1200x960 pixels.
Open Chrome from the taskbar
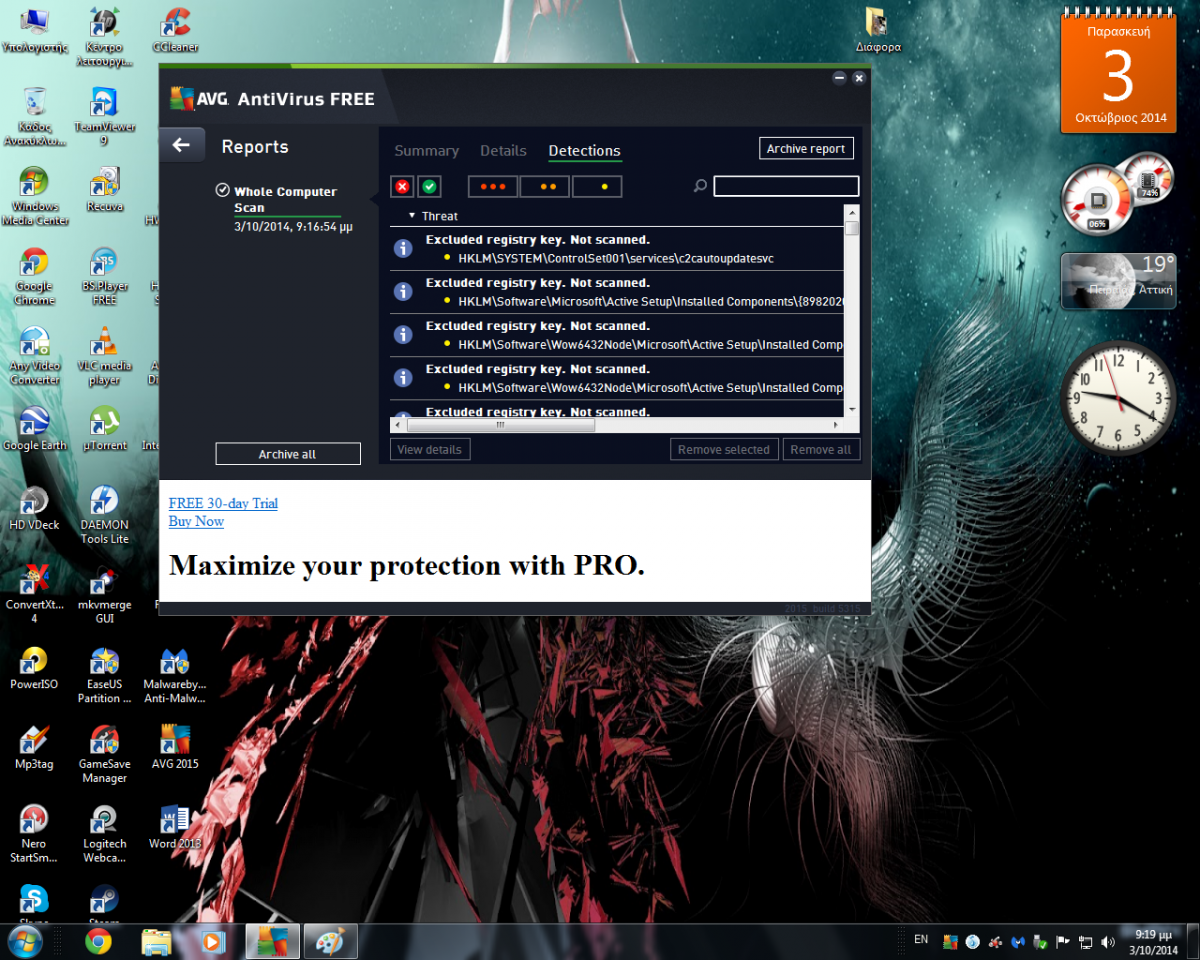[98, 941]
